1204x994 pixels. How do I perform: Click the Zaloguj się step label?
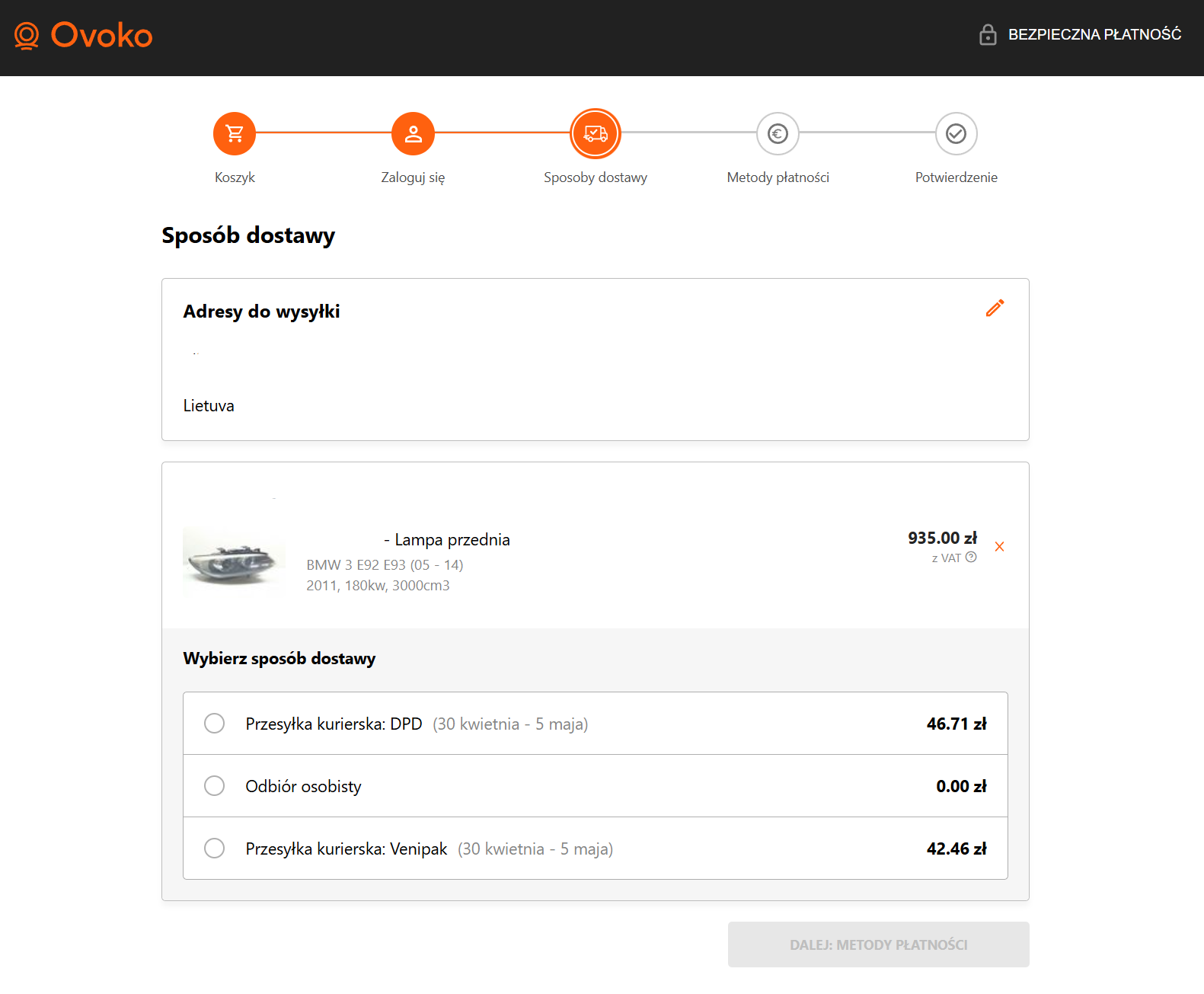click(x=413, y=177)
